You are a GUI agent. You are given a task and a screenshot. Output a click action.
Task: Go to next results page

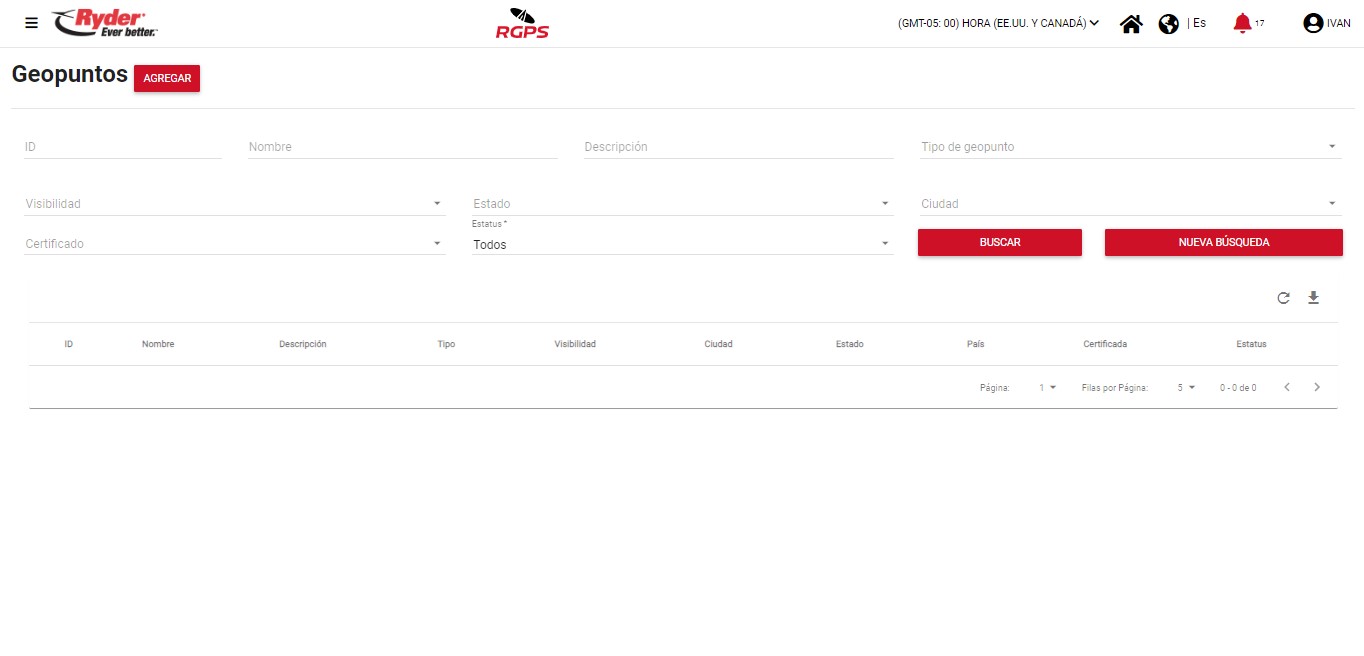click(1317, 387)
